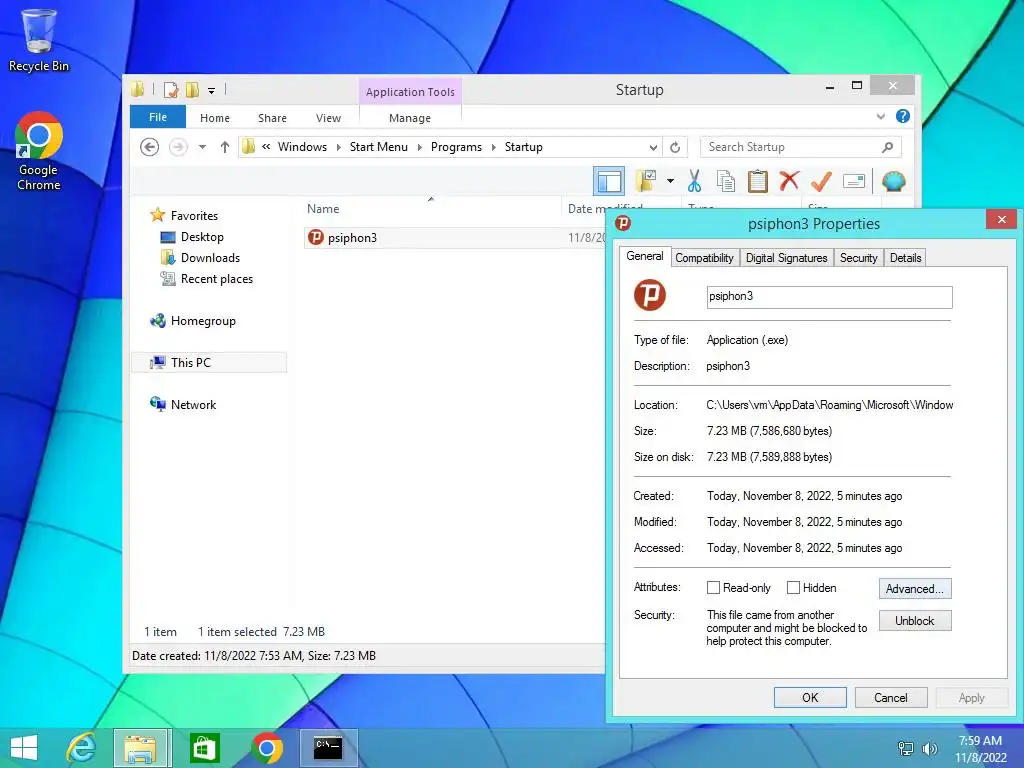Viewport: 1024px width, 768px height.
Task: Open Explorer Help question mark icon
Action: [903, 116]
